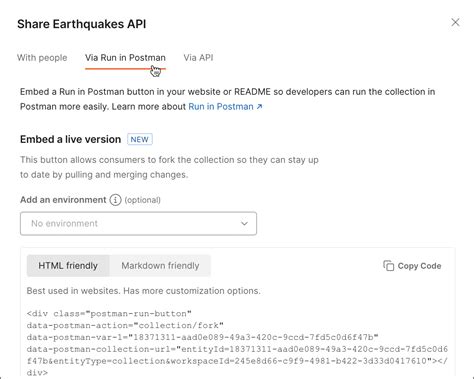This screenshot has width=474, height=379.
Task: Click the postman-run-button div class line
Action: click(x=109, y=314)
